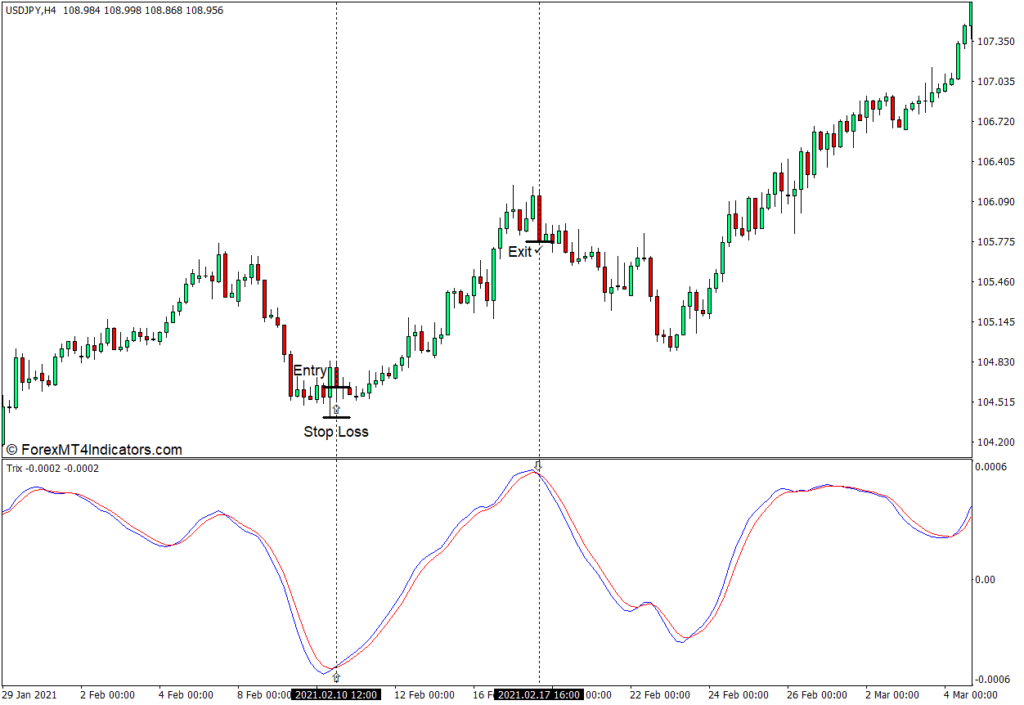This screenshot has width=1024, height=705.
Task: Select the Stop Loss text label
Action: pos(336,432)
